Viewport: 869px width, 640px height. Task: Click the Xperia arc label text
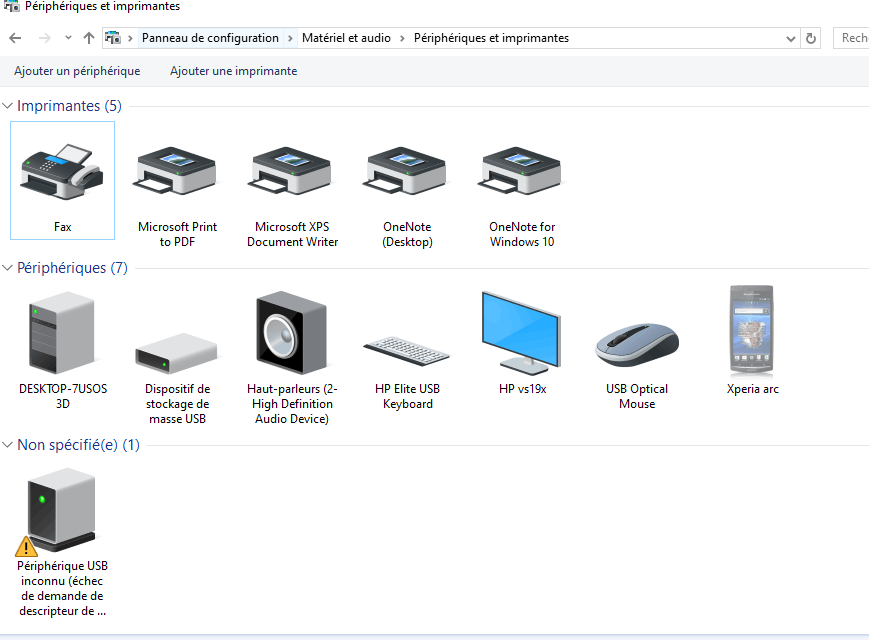[x=752, y=389]
